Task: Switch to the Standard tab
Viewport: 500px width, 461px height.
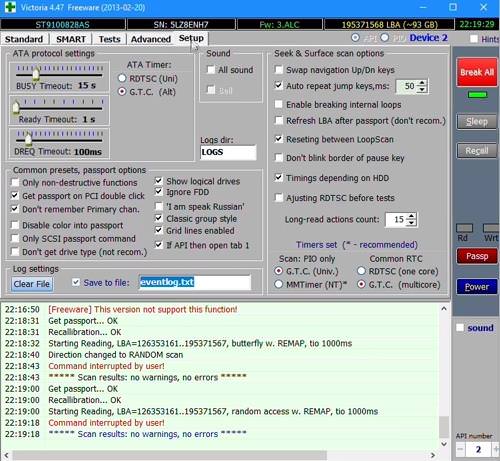Action: [x=24, y=39]
